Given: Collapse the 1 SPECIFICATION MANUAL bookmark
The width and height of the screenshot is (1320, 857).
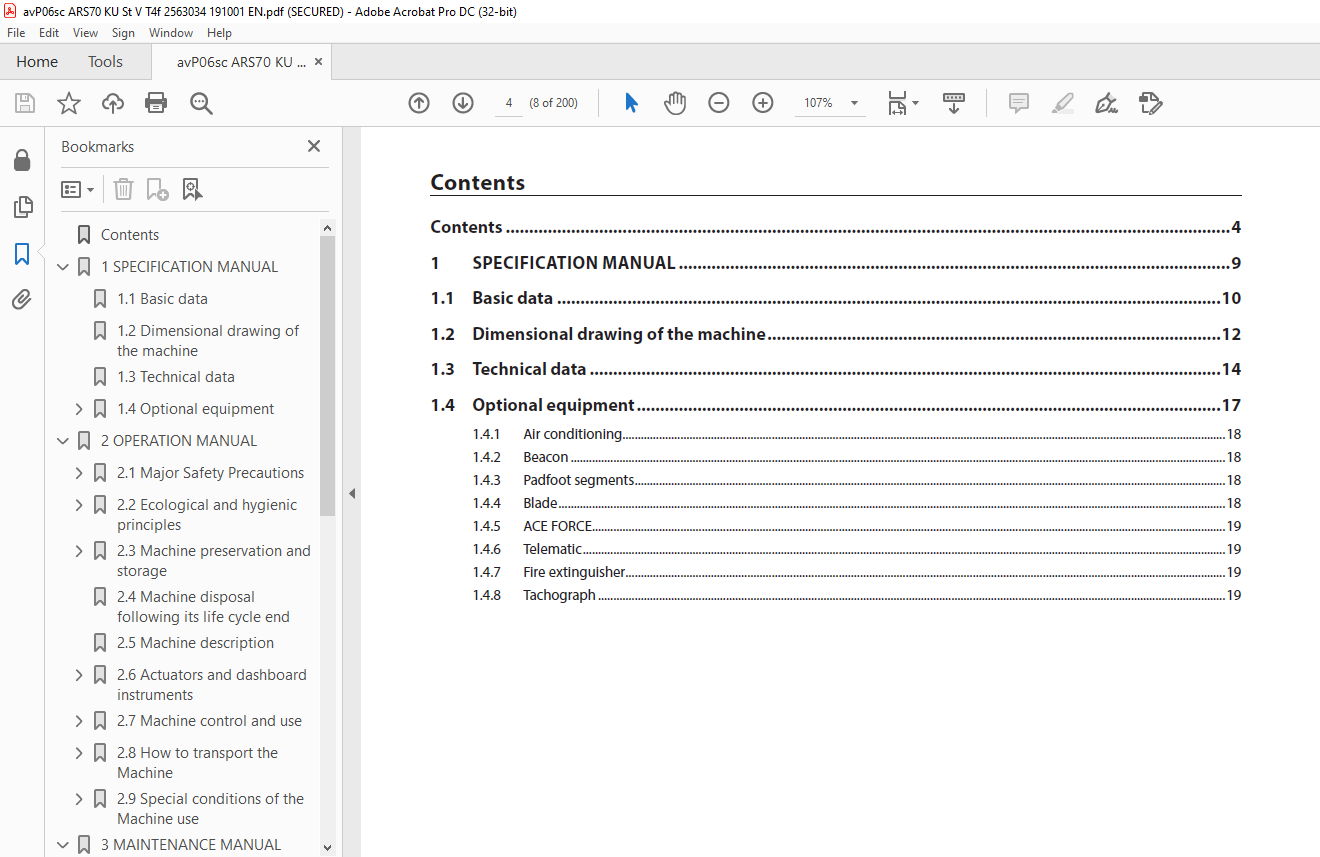Looking at the screenshot, I should click(x=64, y=267).
